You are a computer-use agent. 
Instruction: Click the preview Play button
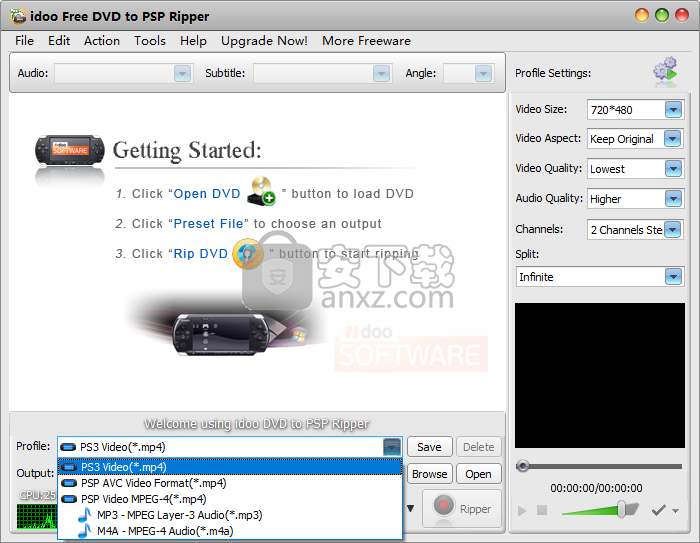(x=522, y=510)
